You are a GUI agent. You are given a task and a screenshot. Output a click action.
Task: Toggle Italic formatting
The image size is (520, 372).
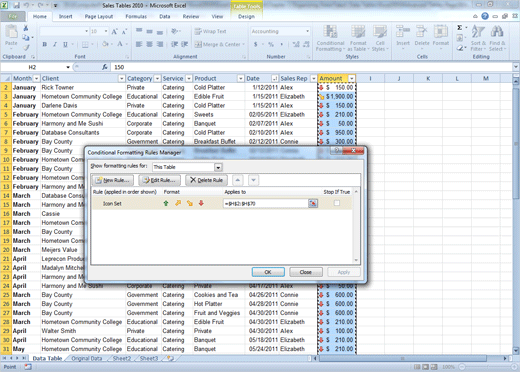click(x=55, y=44)
